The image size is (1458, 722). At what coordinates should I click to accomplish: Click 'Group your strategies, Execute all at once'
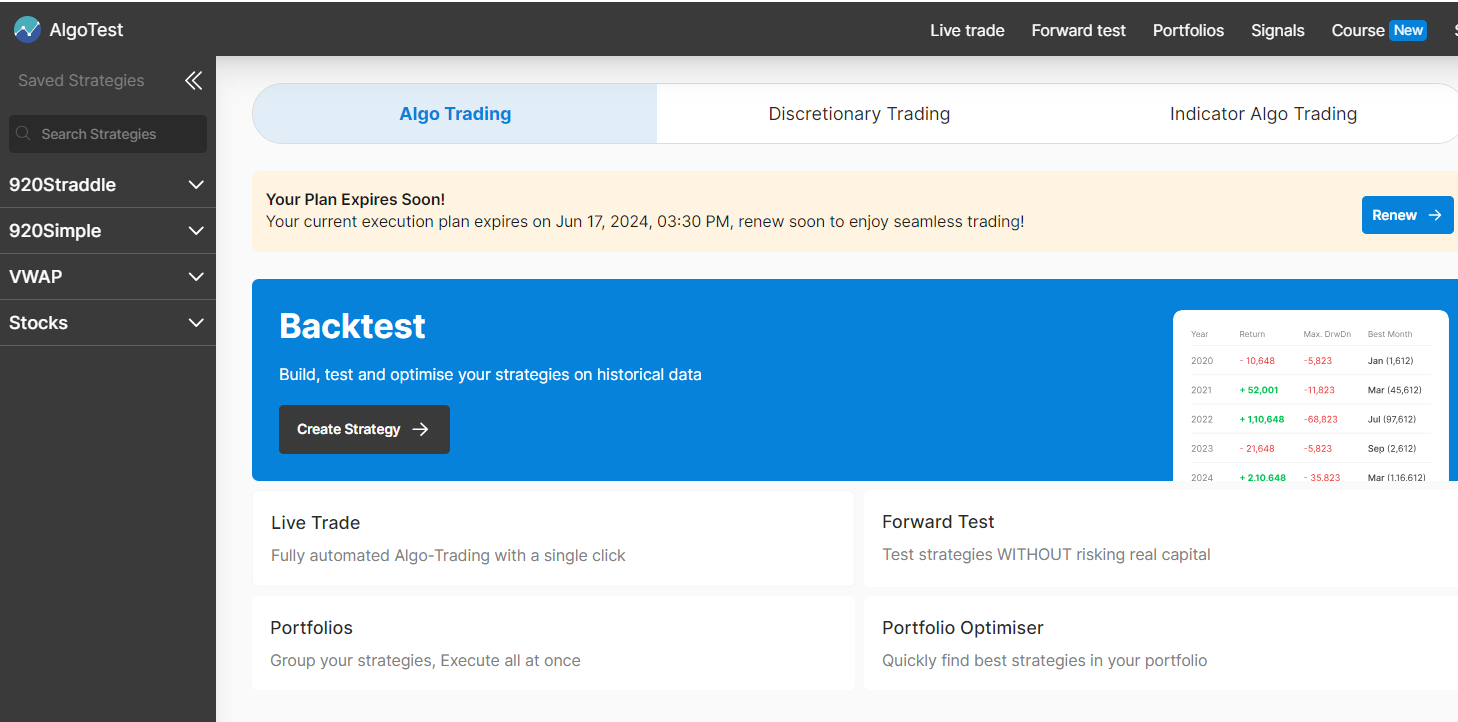coord(425,660)
